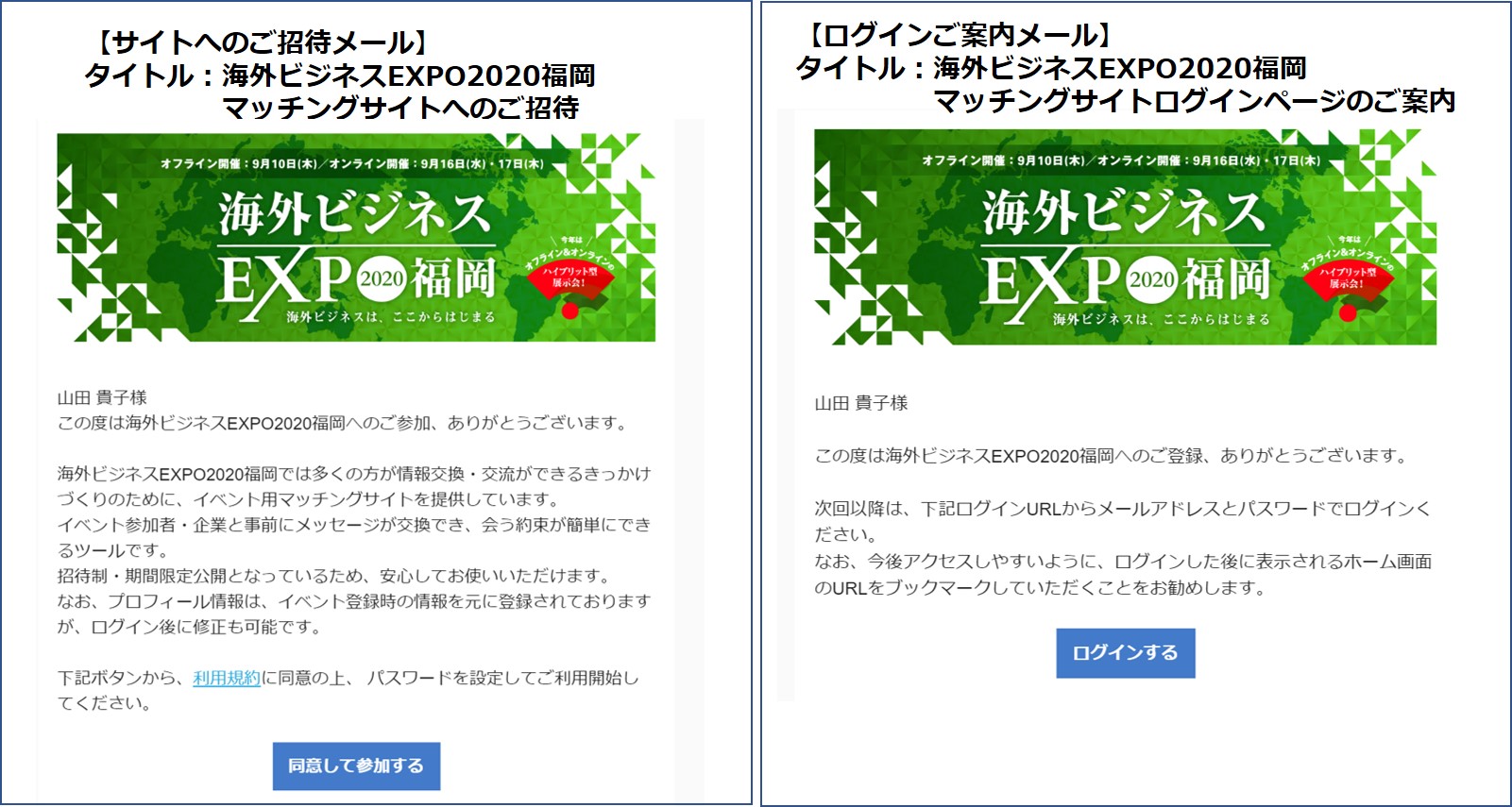Image resolution: width=1512 pixels, height=807 pixels.
Task: Click the マッチングサイトログインページのご案内 title line
Action: pyautogui.click(x=1194, y=101)
